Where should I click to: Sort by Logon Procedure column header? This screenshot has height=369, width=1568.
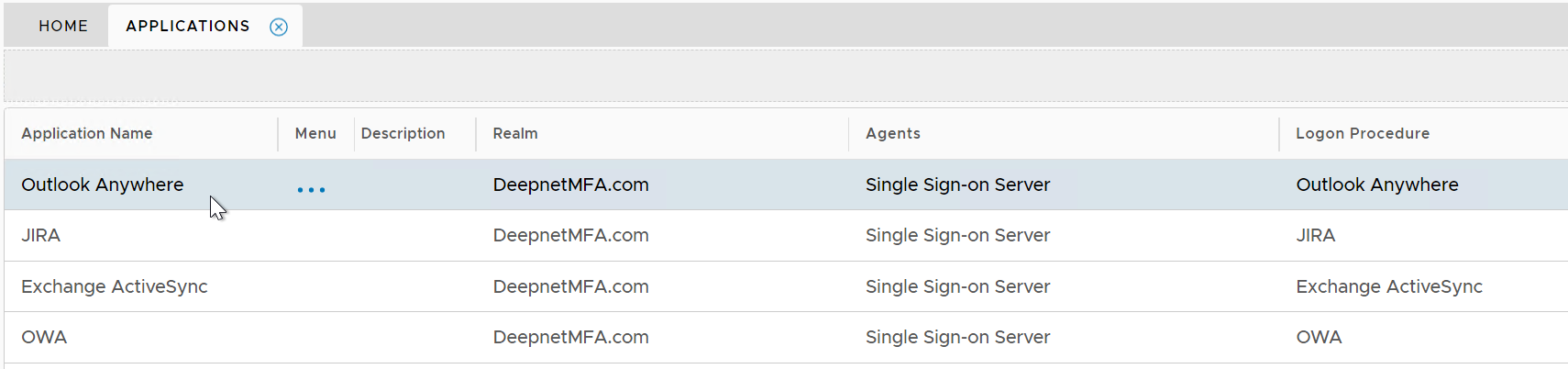tap(1362, 133)
